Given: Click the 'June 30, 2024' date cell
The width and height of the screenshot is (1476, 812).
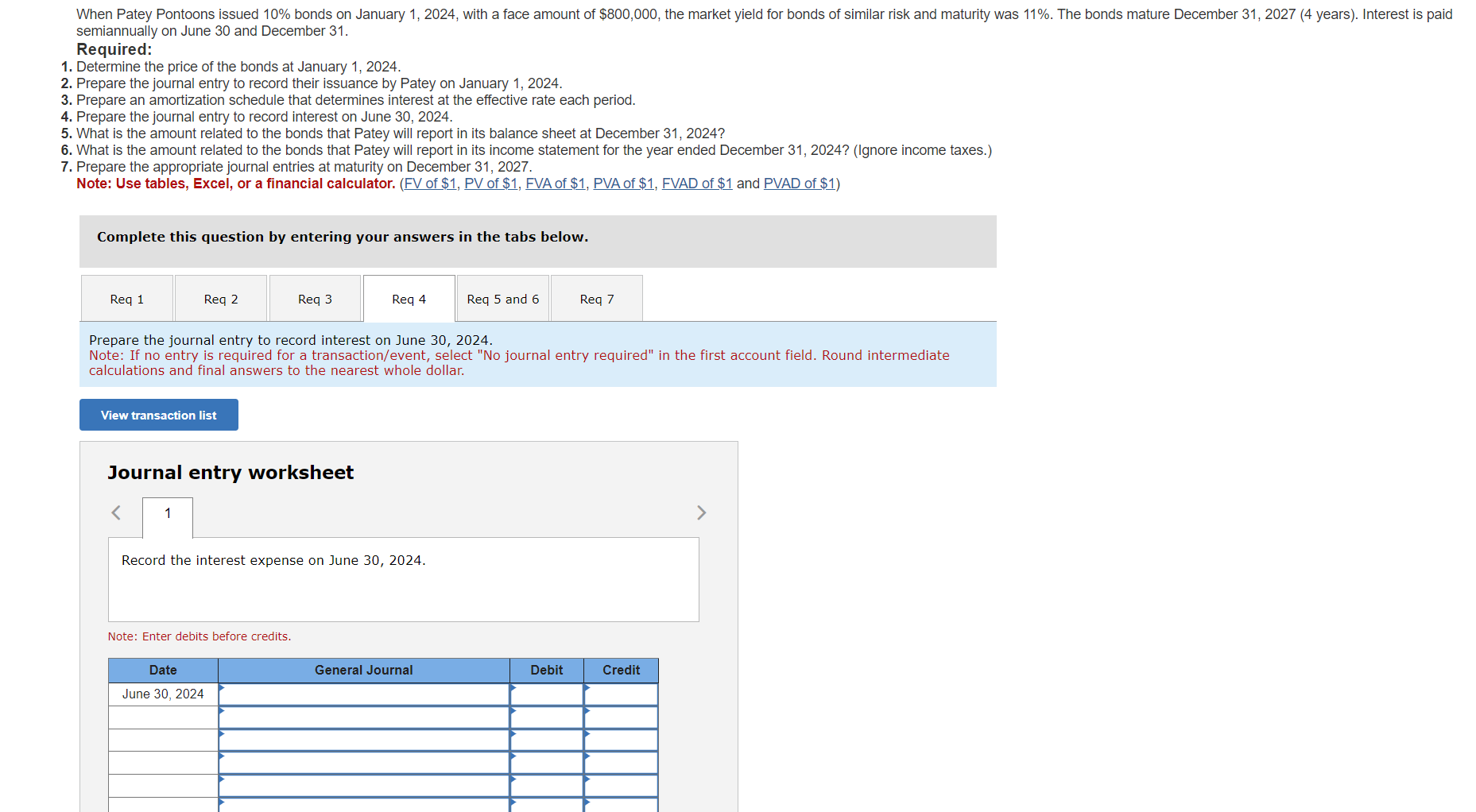Looking at the screenshot, I should (x=163, y=694).
